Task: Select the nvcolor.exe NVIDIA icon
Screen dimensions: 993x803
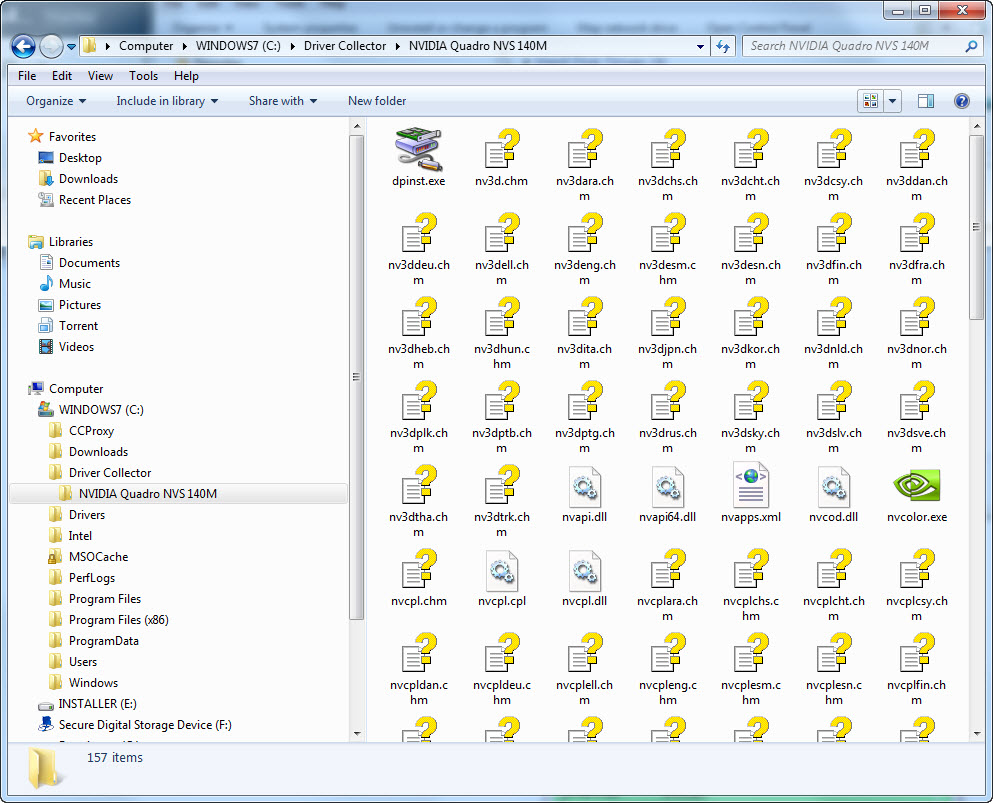Action: [x=916, y=486]
